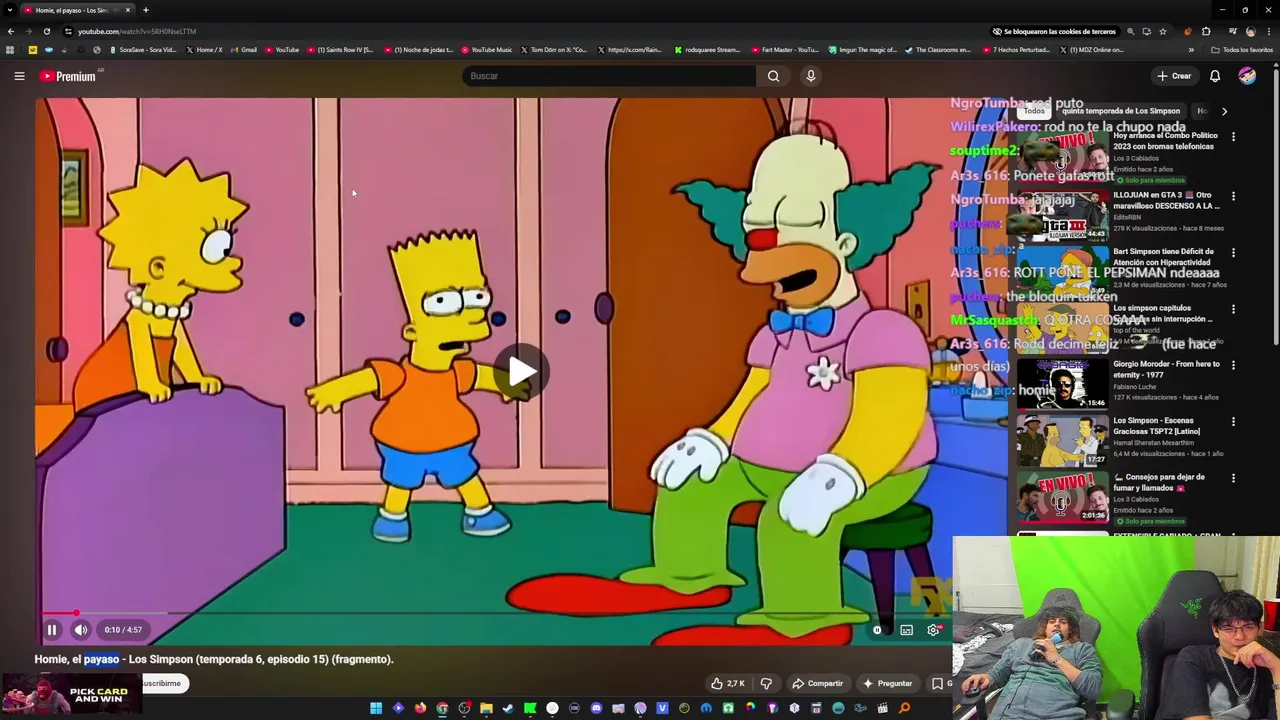The image size is (1280, 720).
Task: Open YouTube notifications bell
Action: point(1215,76)
